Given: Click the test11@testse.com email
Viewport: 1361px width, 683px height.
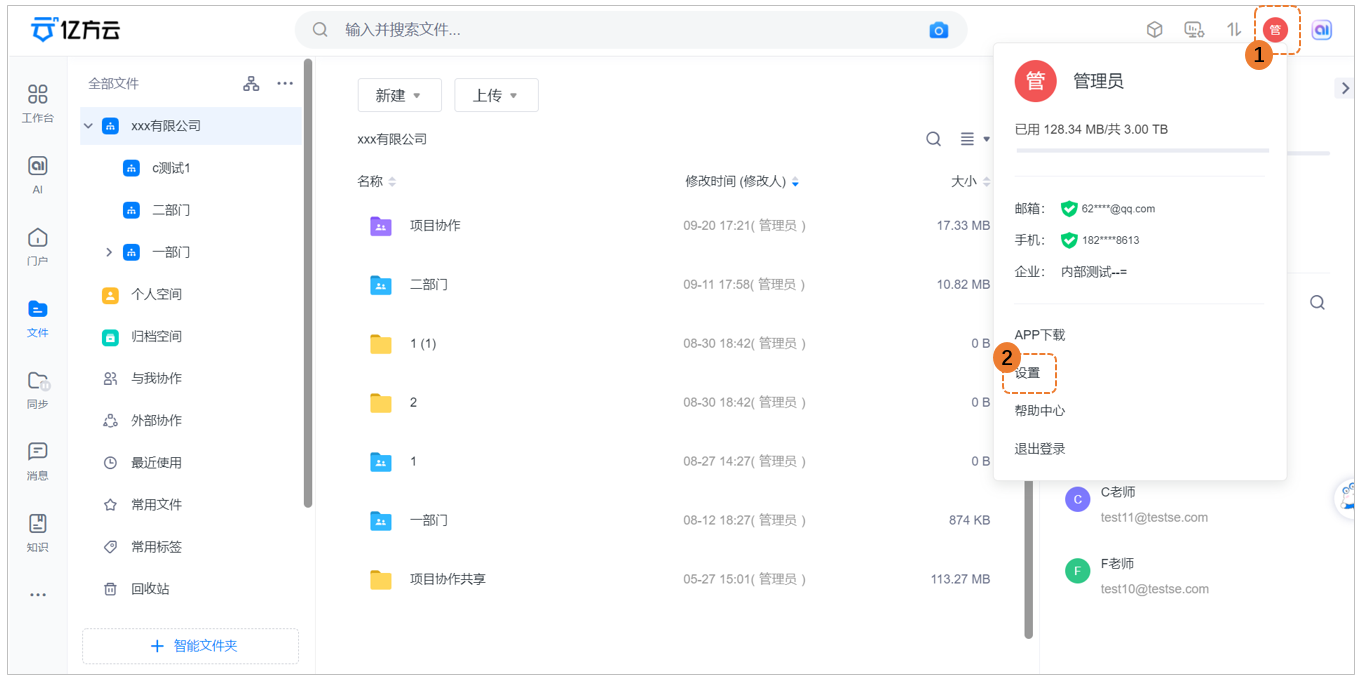Looking at the screenshot, I should (1154, 517).
